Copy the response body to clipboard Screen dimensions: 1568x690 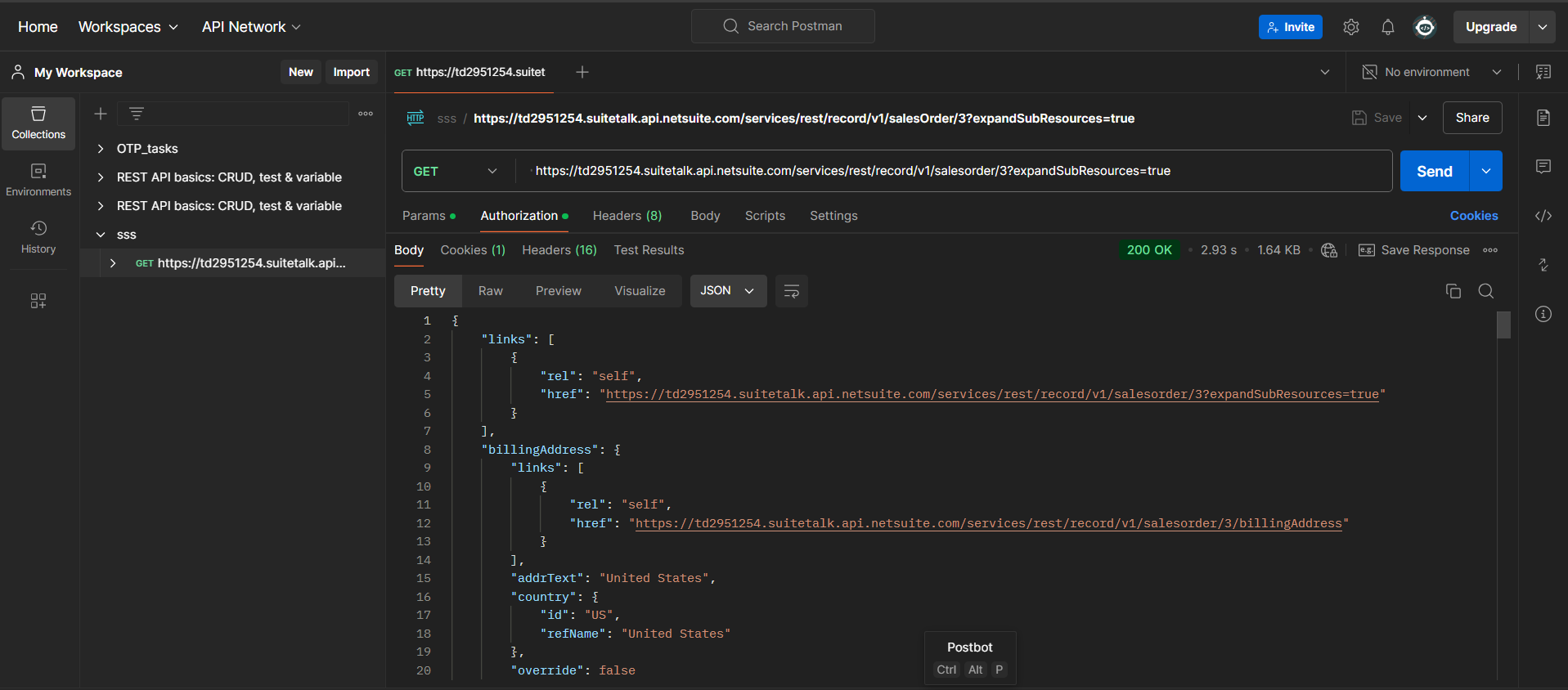pos(1453,291)
